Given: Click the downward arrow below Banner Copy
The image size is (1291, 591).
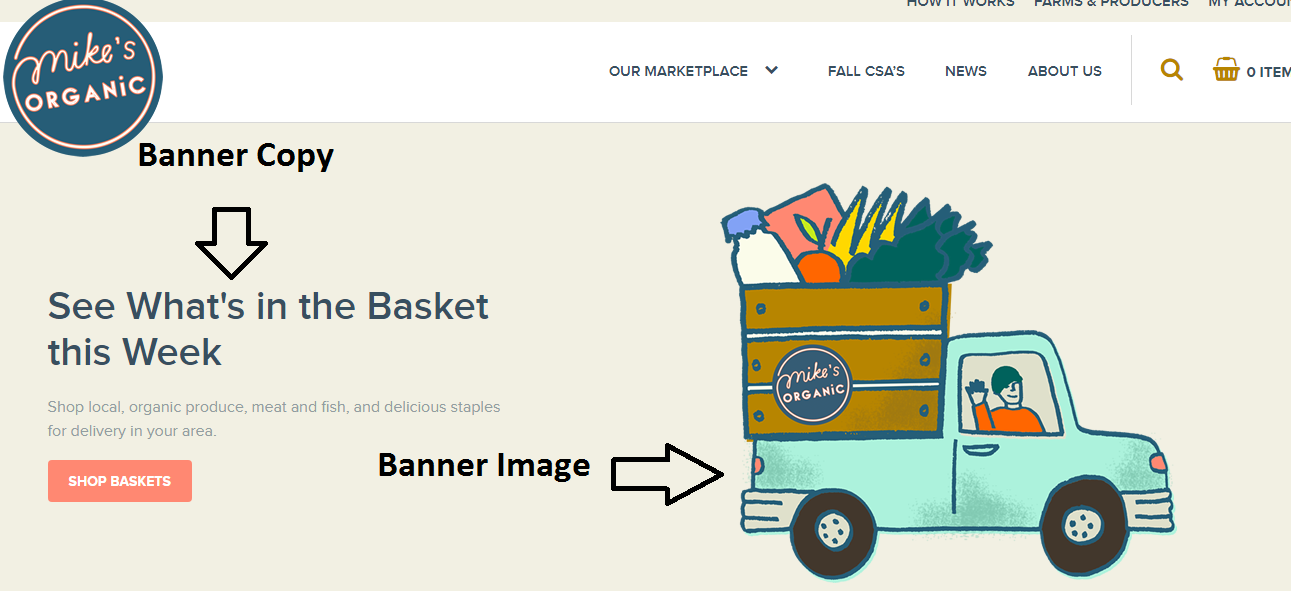Looking at the screenshot, I should tap(231, 243).
